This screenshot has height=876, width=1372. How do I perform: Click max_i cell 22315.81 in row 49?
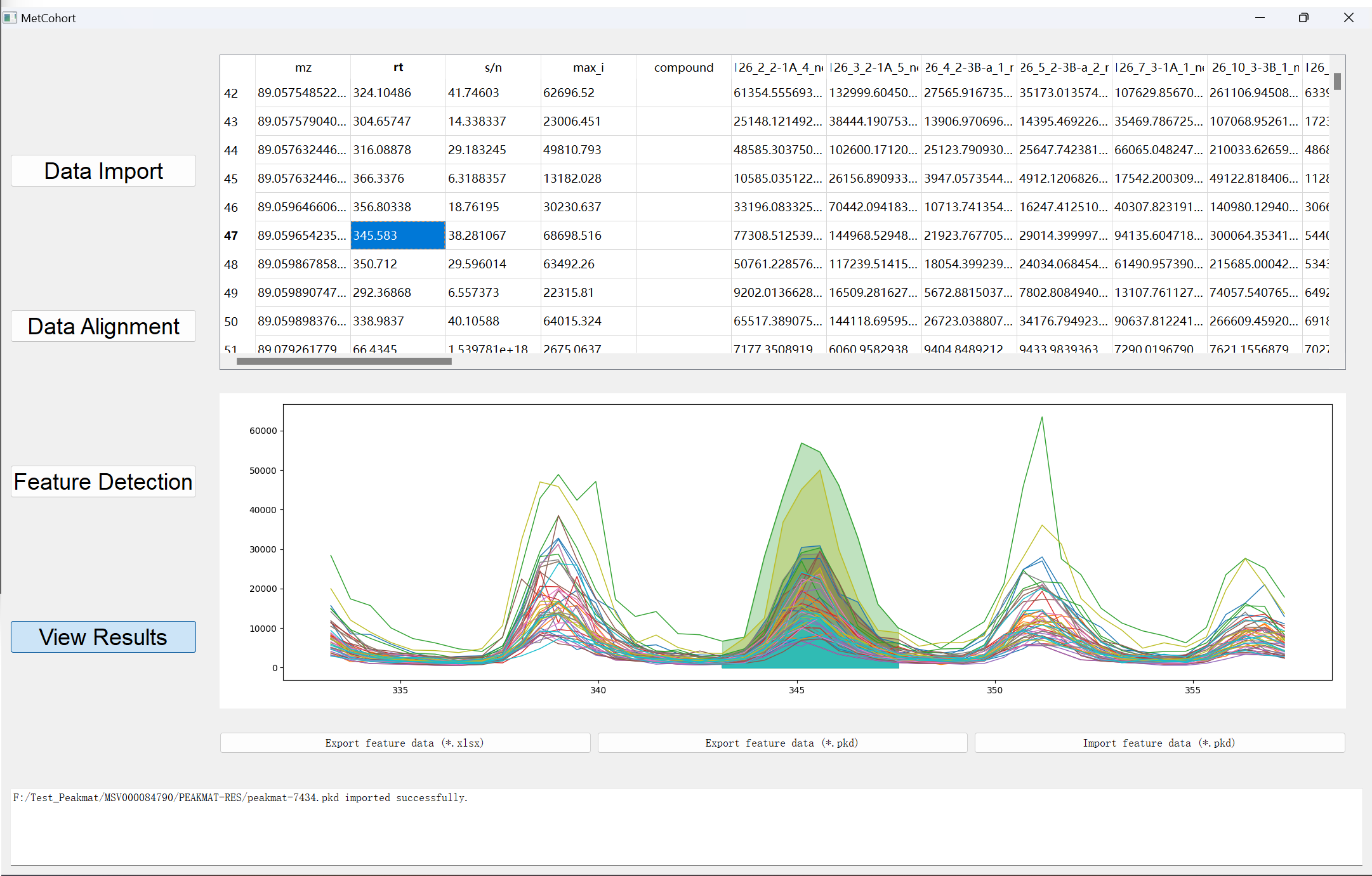click(x=588, y=292)
